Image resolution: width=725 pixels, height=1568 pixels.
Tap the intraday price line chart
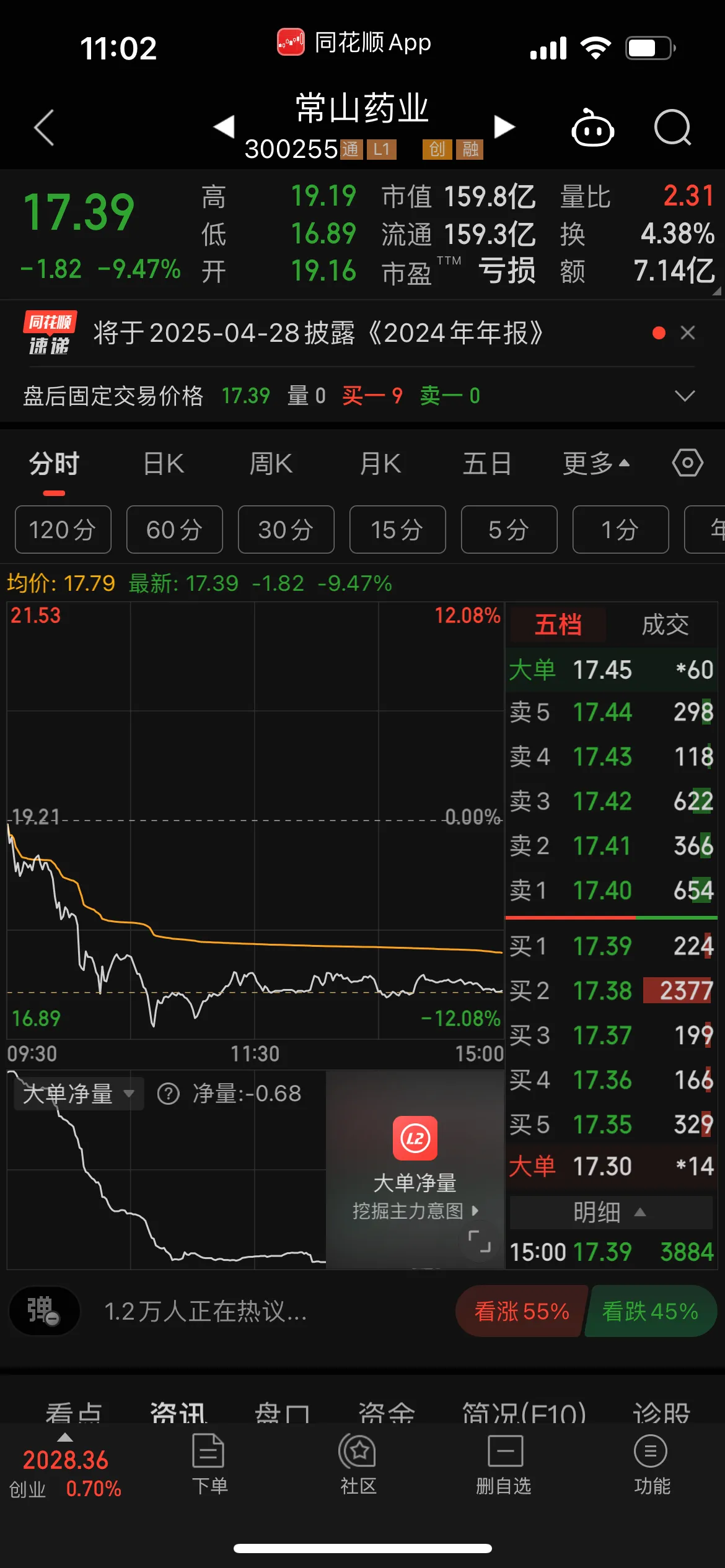click(255, 821)
